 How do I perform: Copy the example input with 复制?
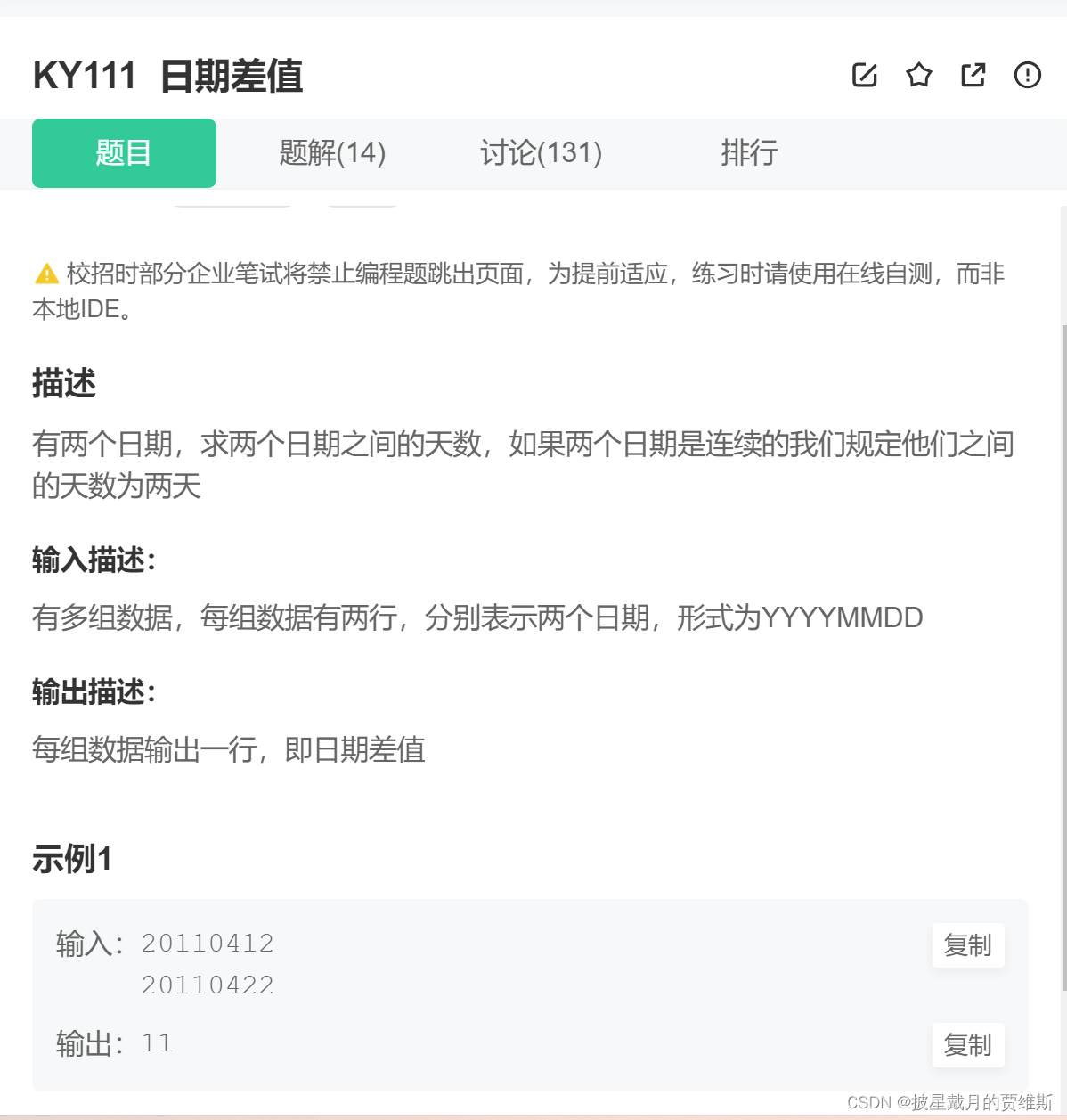pyautogui.click(x=968, y=945)
